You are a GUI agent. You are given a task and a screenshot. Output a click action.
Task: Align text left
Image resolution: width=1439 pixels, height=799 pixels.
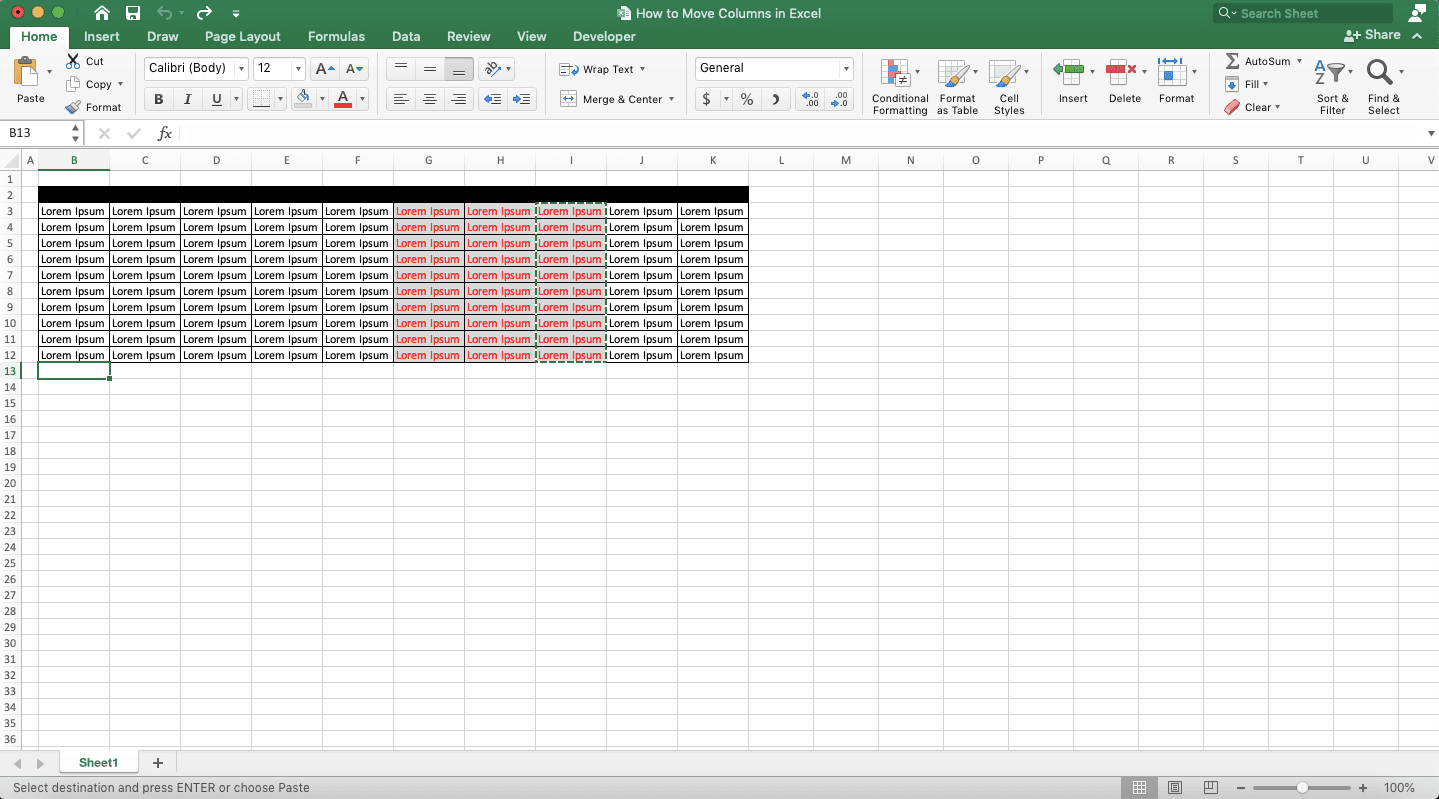(x=400, y=99)
